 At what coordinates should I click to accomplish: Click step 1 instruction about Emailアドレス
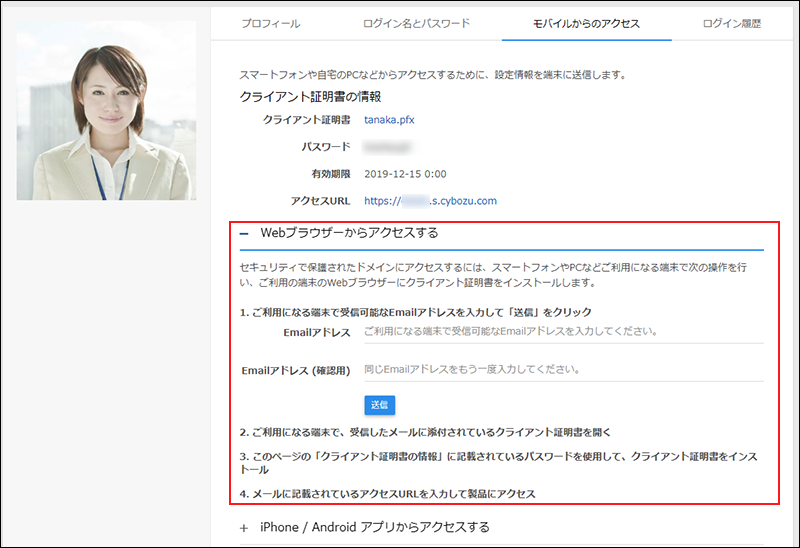click(415, 312)
